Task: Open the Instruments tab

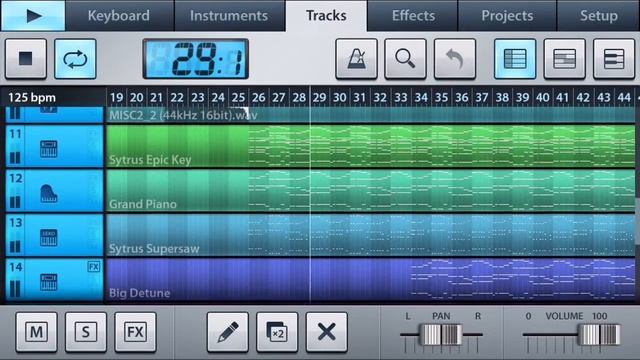Action: coord(229,16)
